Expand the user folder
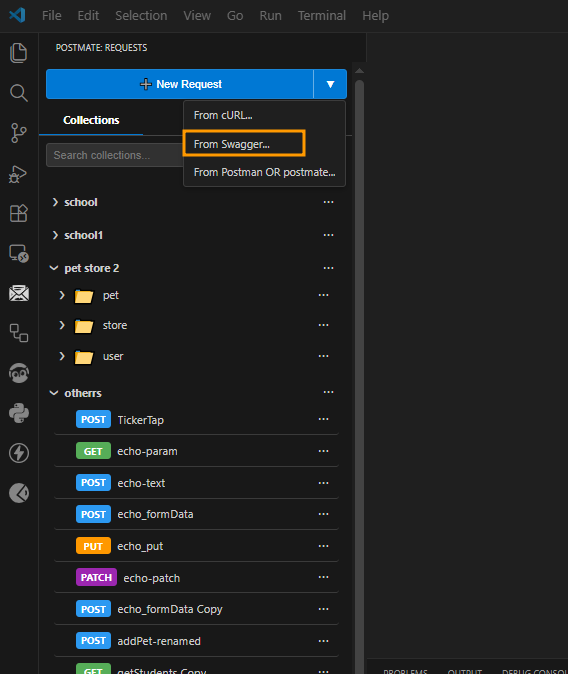568x674 pixels. pyautogui.click(x=62, y=356)
